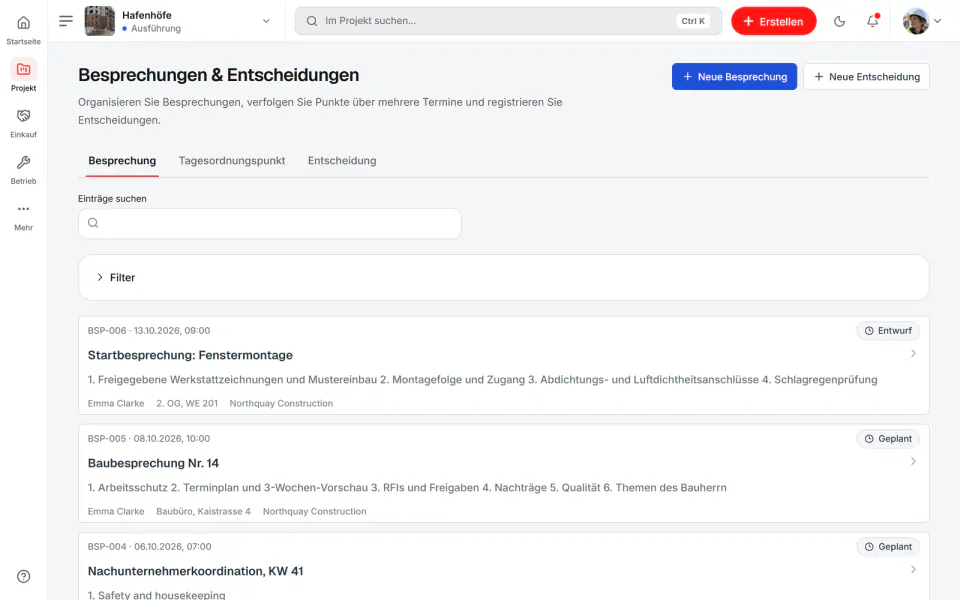Image resolution: width=960 pixels, height=600 pixels.
Task: Click the Baubüro, Kaistrasse 4 location text
Action: point(203,511)
